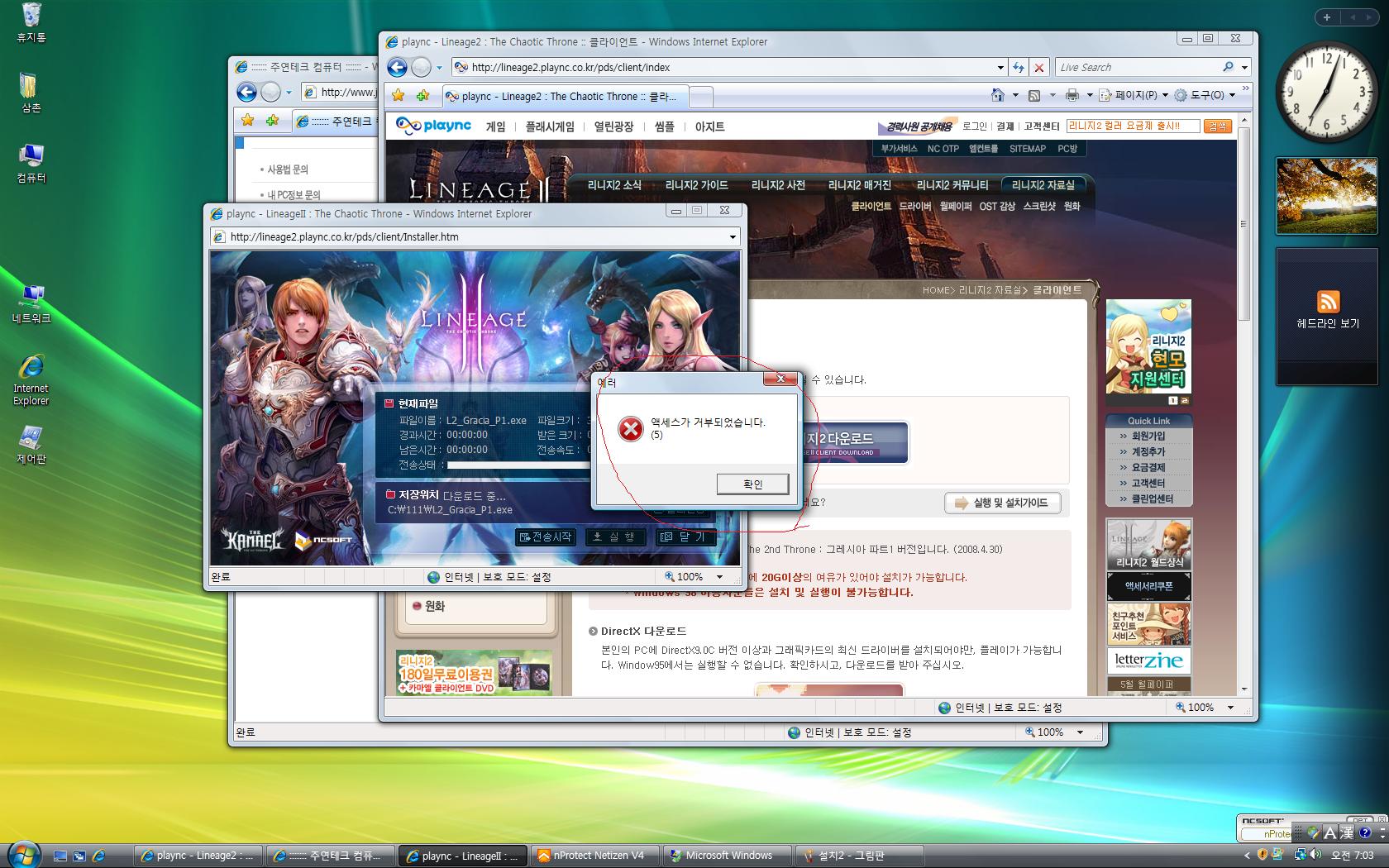The width and height of the screenshot is (1389, 868).
Task: Click the search magnifier icon in Live Search box
Action: 1228,67
